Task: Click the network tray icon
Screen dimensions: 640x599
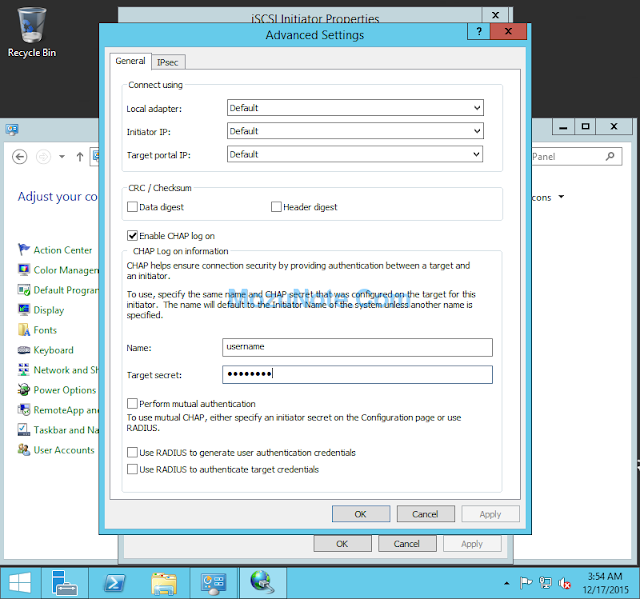Action: point(545,583)
